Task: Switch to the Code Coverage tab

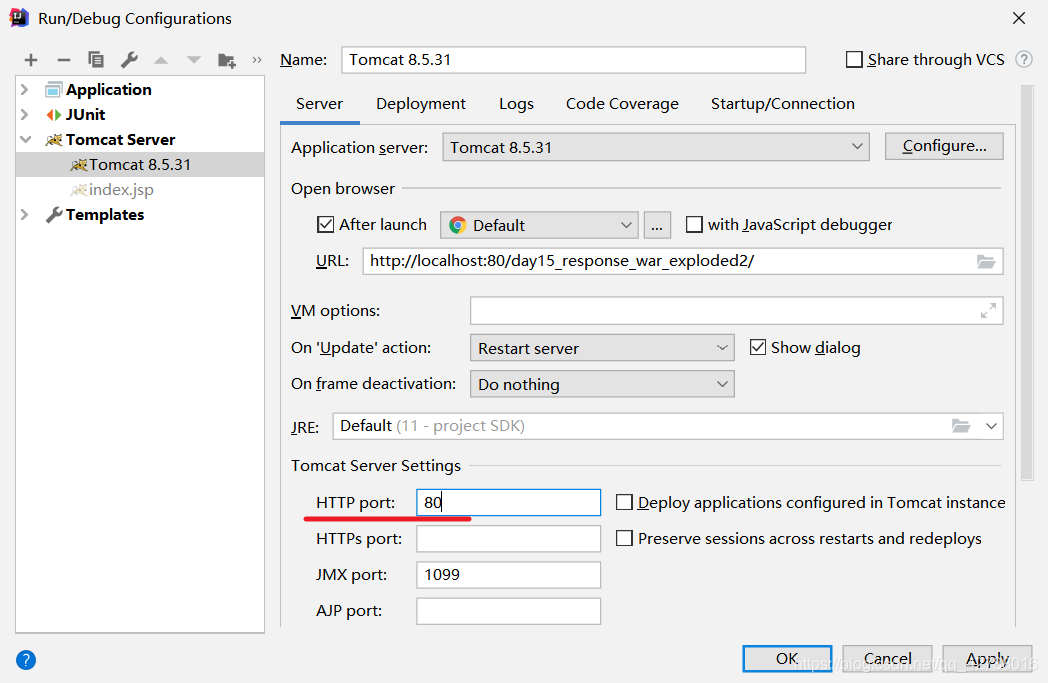Action: tap(622, 104)
